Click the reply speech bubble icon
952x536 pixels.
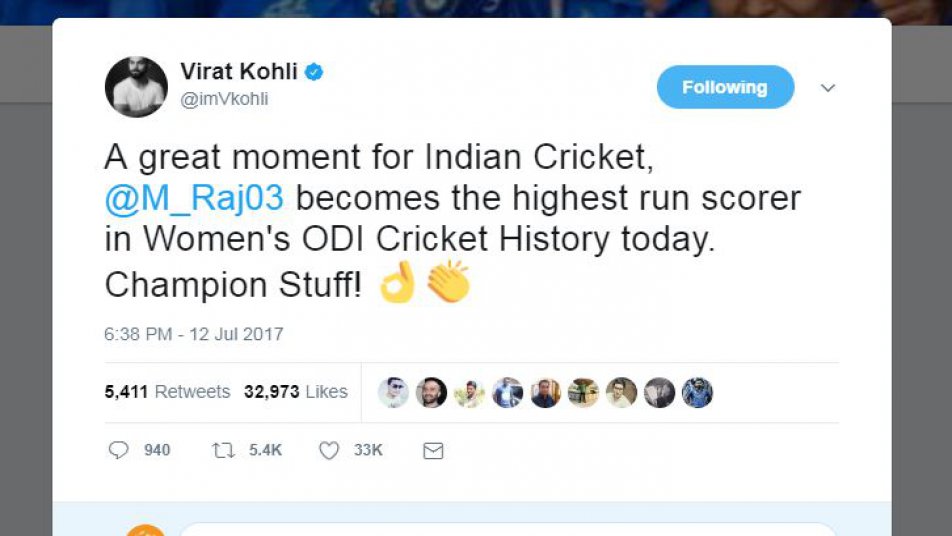[x=119, y=451]
